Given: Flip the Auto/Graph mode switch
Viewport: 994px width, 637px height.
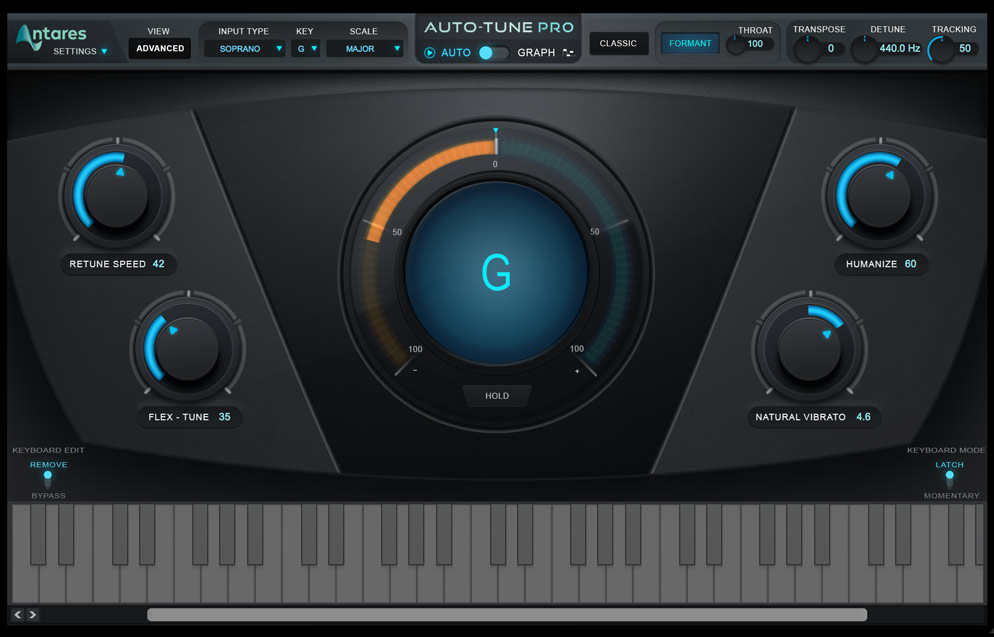Looking at the screenshot, I should pos(493,53).
